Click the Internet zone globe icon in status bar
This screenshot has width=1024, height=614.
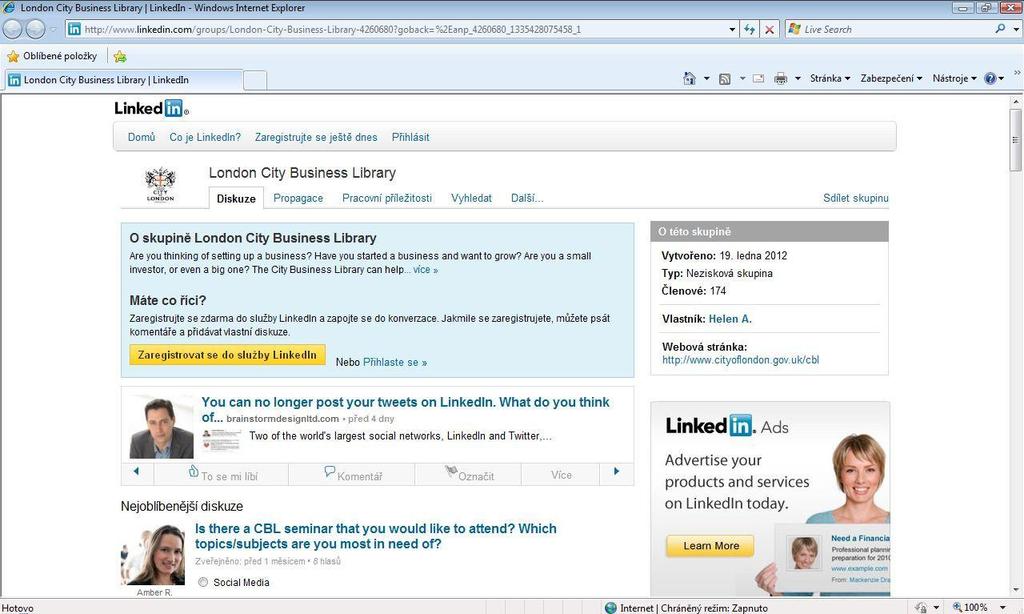611,607
